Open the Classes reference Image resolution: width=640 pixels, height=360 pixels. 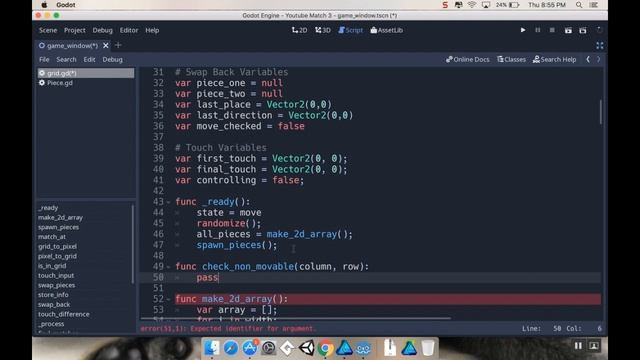pos(511,60)
